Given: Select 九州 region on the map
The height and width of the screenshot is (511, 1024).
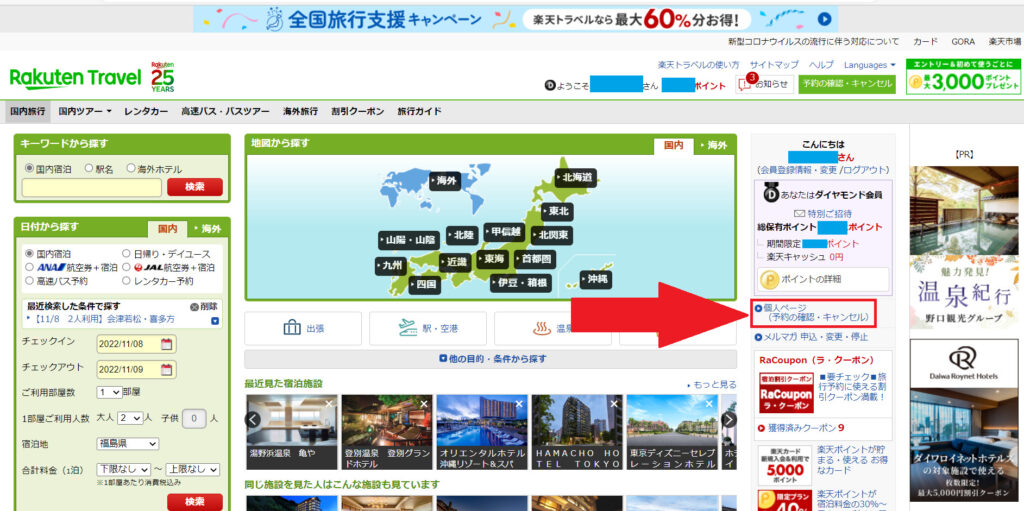Looking at the screenshot, I should click(x=391, y=266).
